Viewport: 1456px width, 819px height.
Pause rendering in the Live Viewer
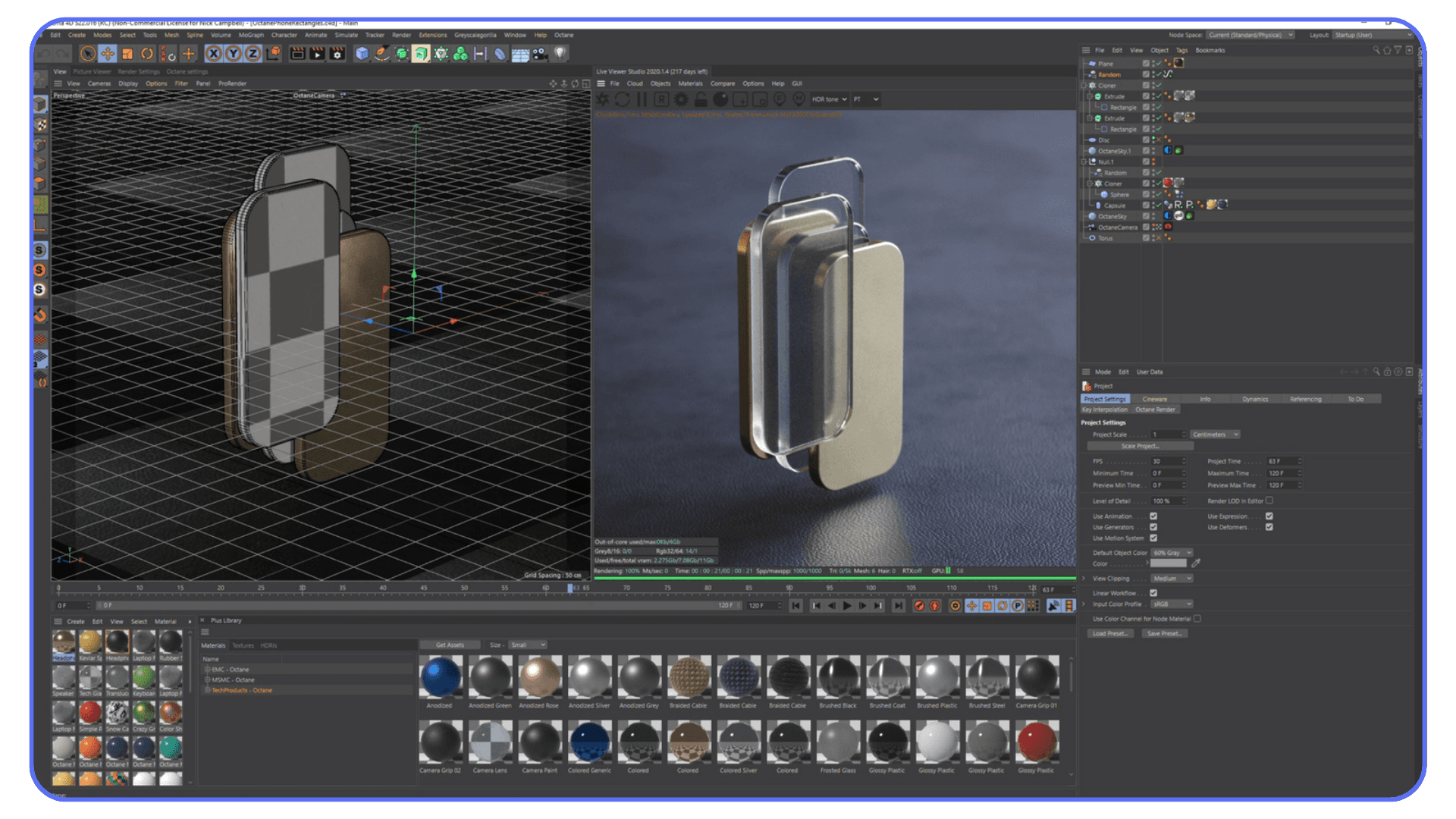click(642, 99)
